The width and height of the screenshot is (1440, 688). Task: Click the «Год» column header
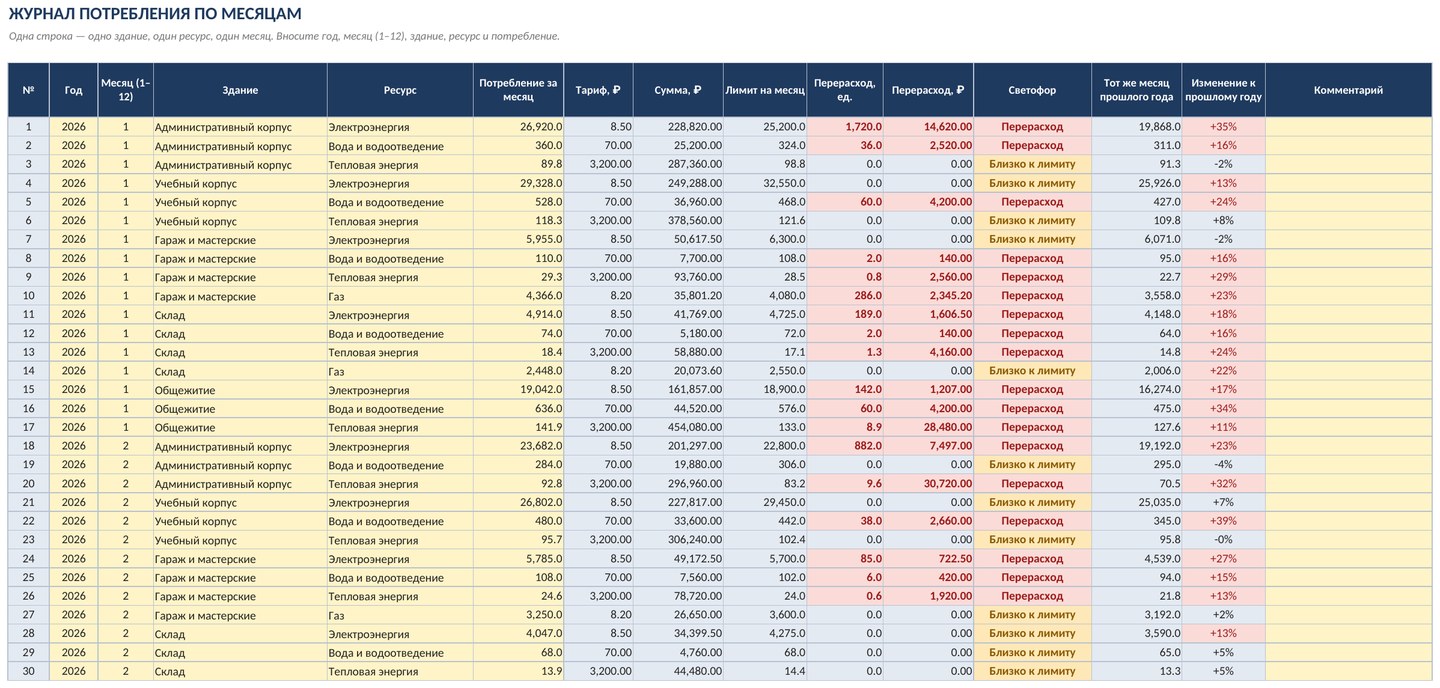[x=74, y=90]
